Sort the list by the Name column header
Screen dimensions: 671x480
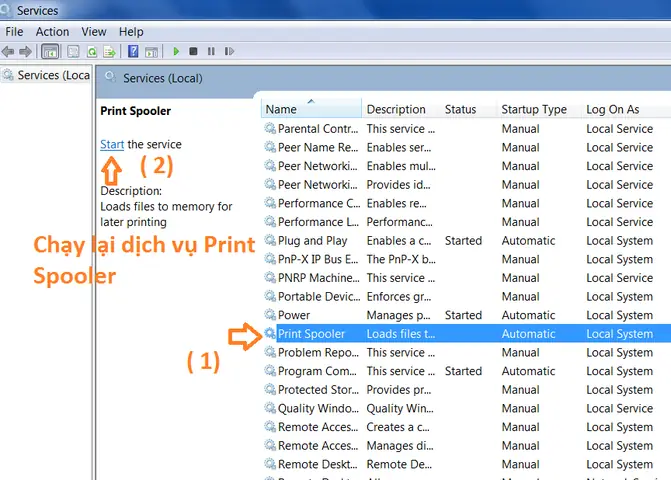[311, 109]
